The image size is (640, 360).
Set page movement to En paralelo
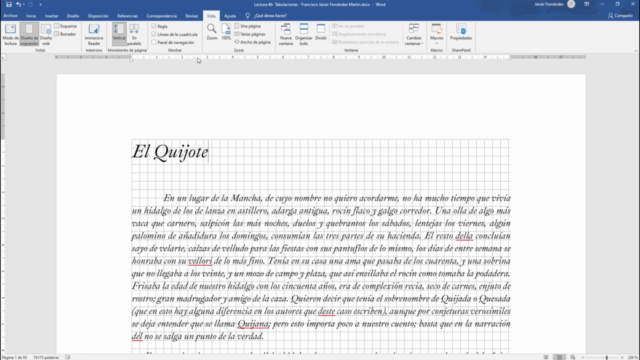pos(134,34)
